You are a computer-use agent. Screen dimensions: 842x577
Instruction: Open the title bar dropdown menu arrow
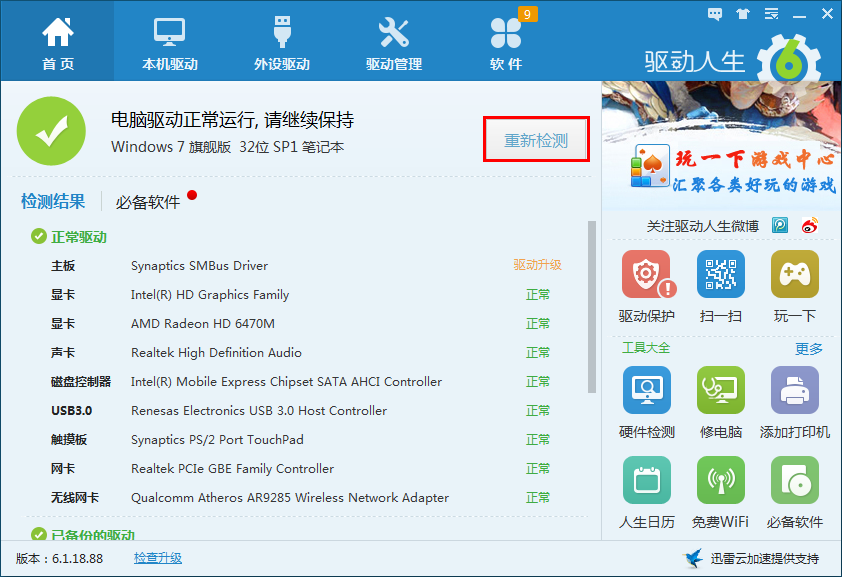770,14
